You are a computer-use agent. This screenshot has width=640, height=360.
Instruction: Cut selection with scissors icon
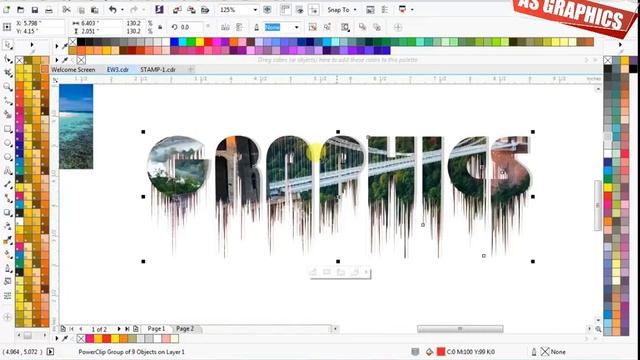(x=67, y=9)
